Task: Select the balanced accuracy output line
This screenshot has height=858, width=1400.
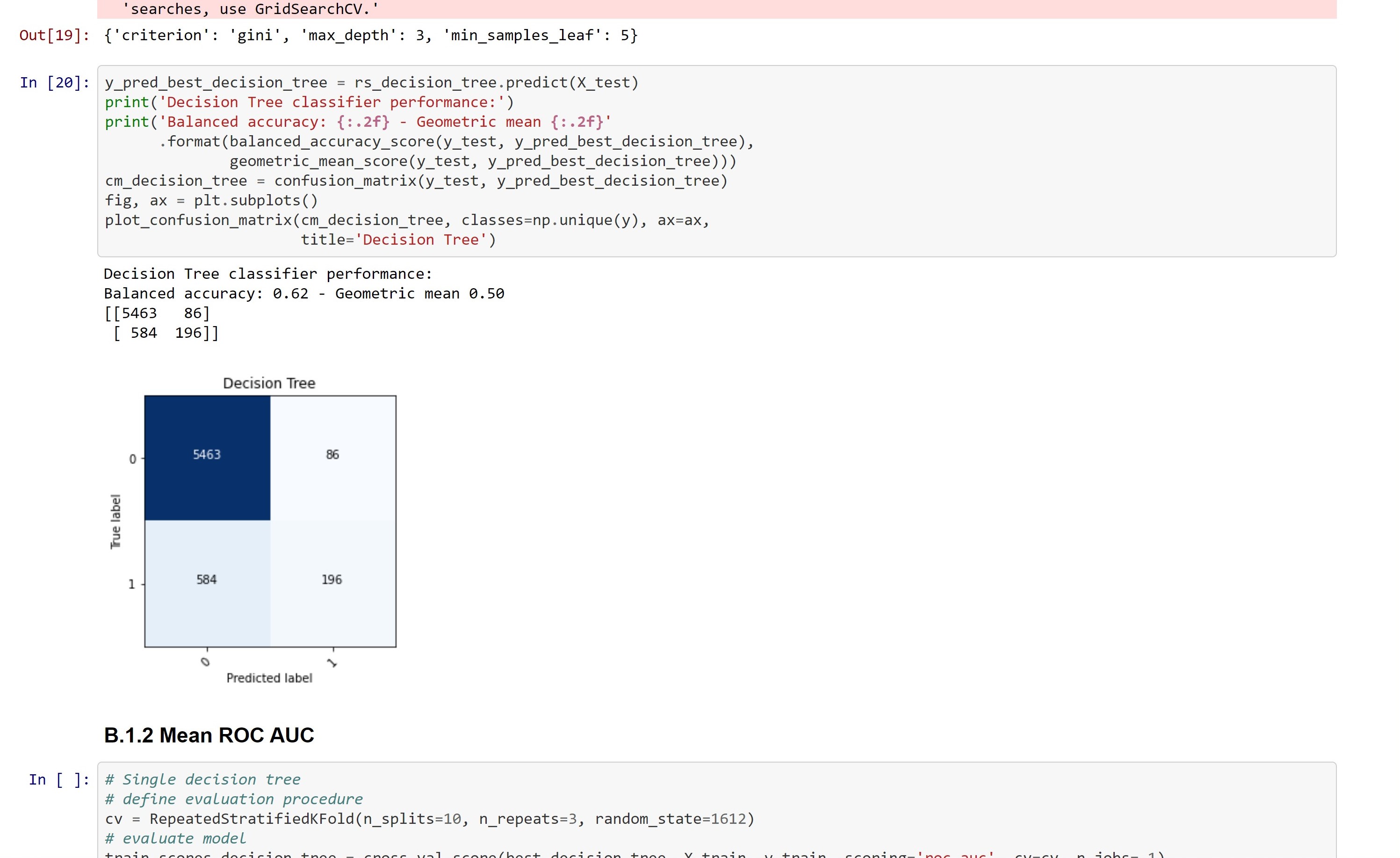Action: point(303,293)
